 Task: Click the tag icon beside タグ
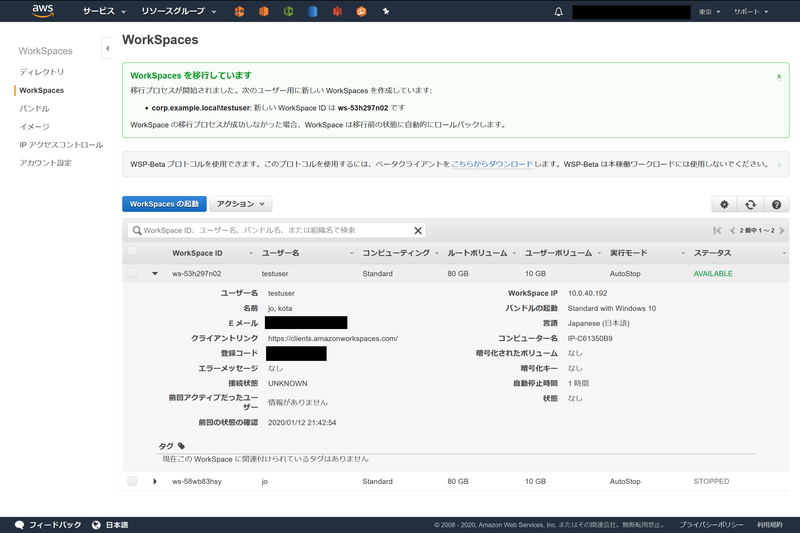tap(181, 446)
